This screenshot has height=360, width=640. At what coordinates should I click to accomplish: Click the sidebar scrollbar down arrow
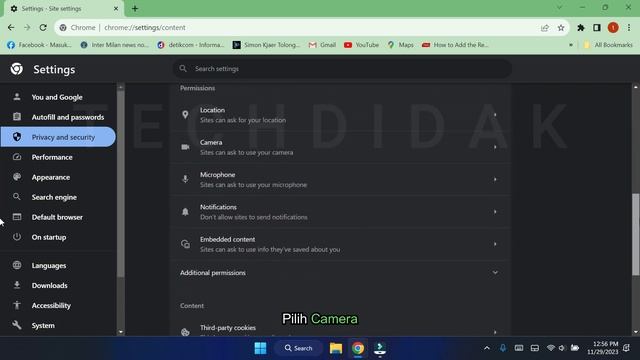(x=120, y=332)
